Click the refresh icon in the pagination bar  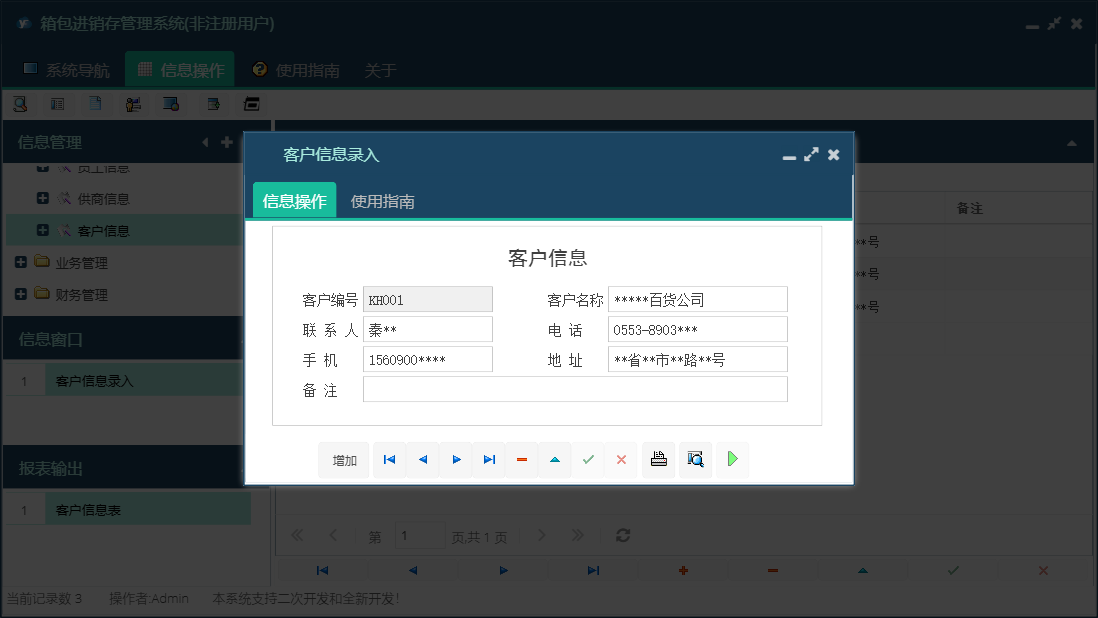coord(622,535)
